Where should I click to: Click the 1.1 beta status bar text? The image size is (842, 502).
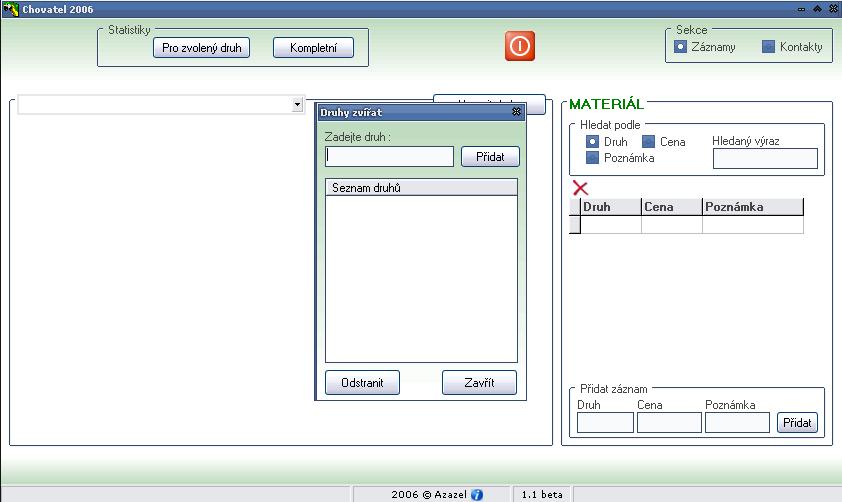click(x=542, y=494)
